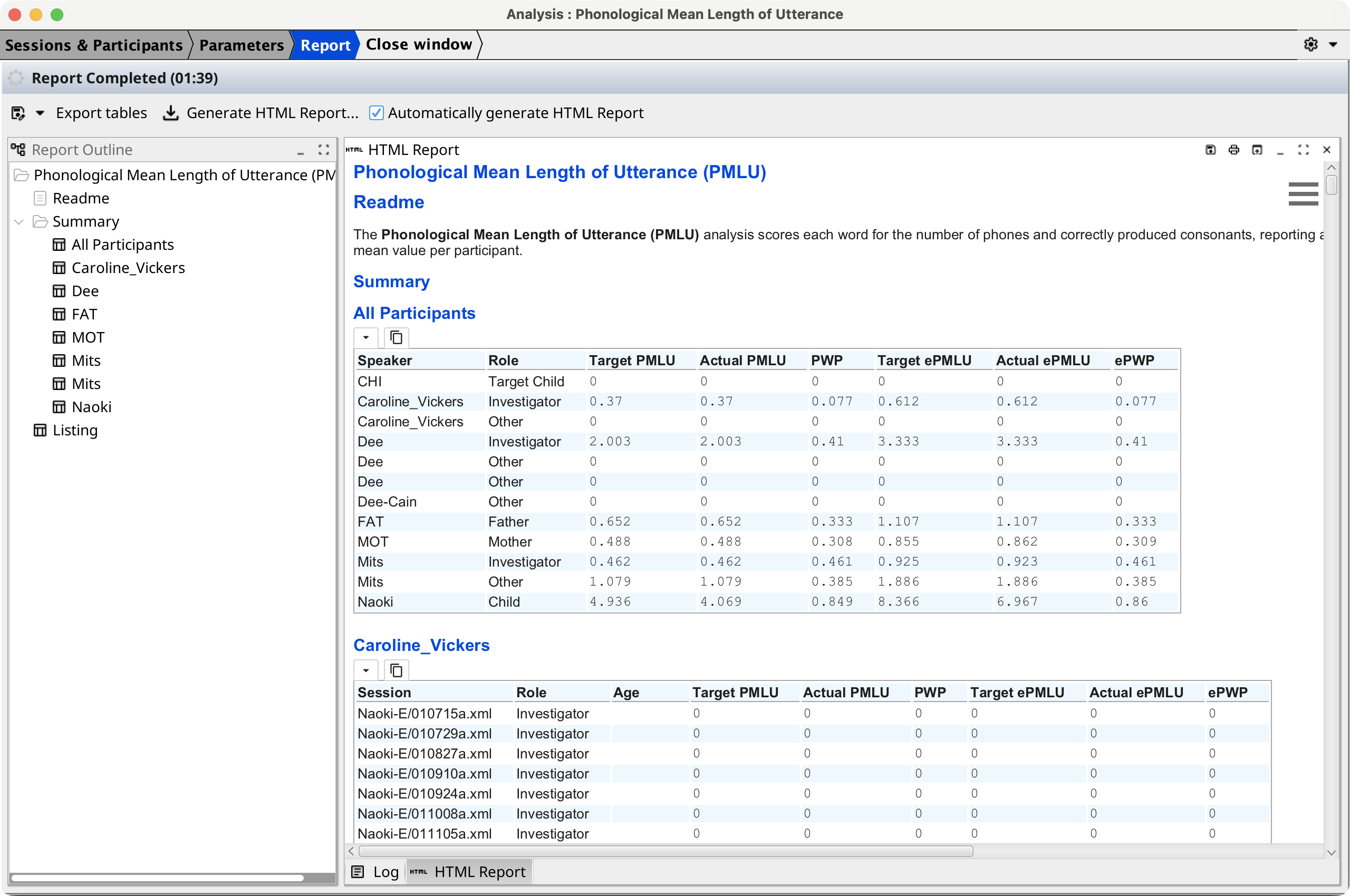Click the scroll left arrow in report

pos(352,851)
